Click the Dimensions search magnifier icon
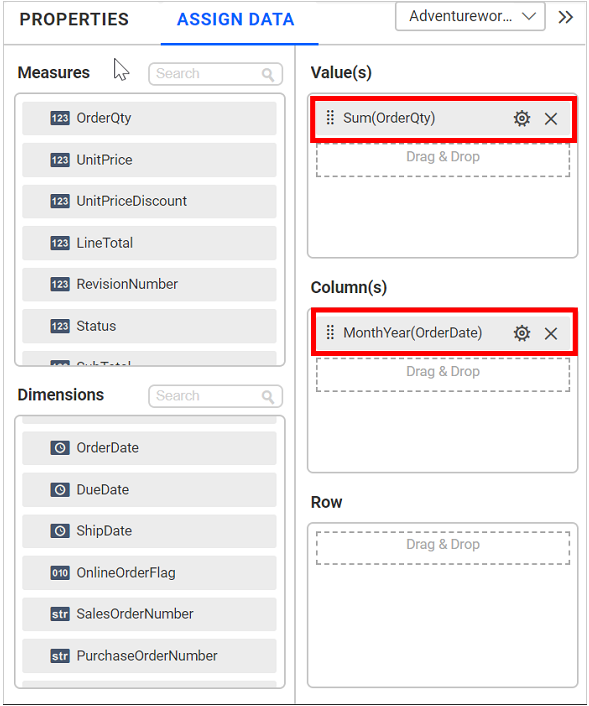The image size is (589, 706). pyautogui.click(x=268, y=397)
